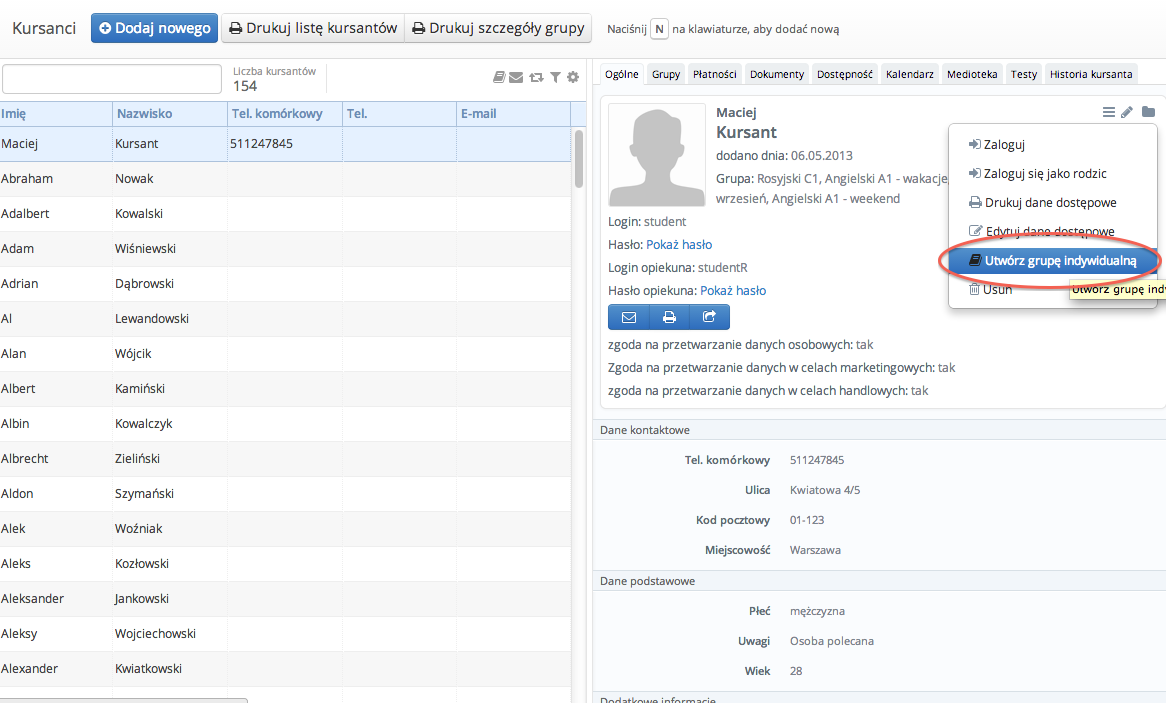Viewport: 1166px width, 703px height.
Task: Select 'Utwórz grupę indywidualną' menu entry
Action: 1051,260
